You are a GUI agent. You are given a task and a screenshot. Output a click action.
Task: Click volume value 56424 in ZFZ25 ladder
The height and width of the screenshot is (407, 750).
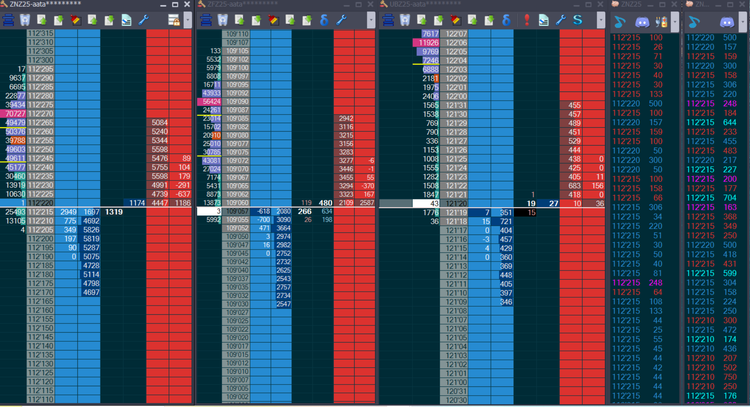point(209,102)
